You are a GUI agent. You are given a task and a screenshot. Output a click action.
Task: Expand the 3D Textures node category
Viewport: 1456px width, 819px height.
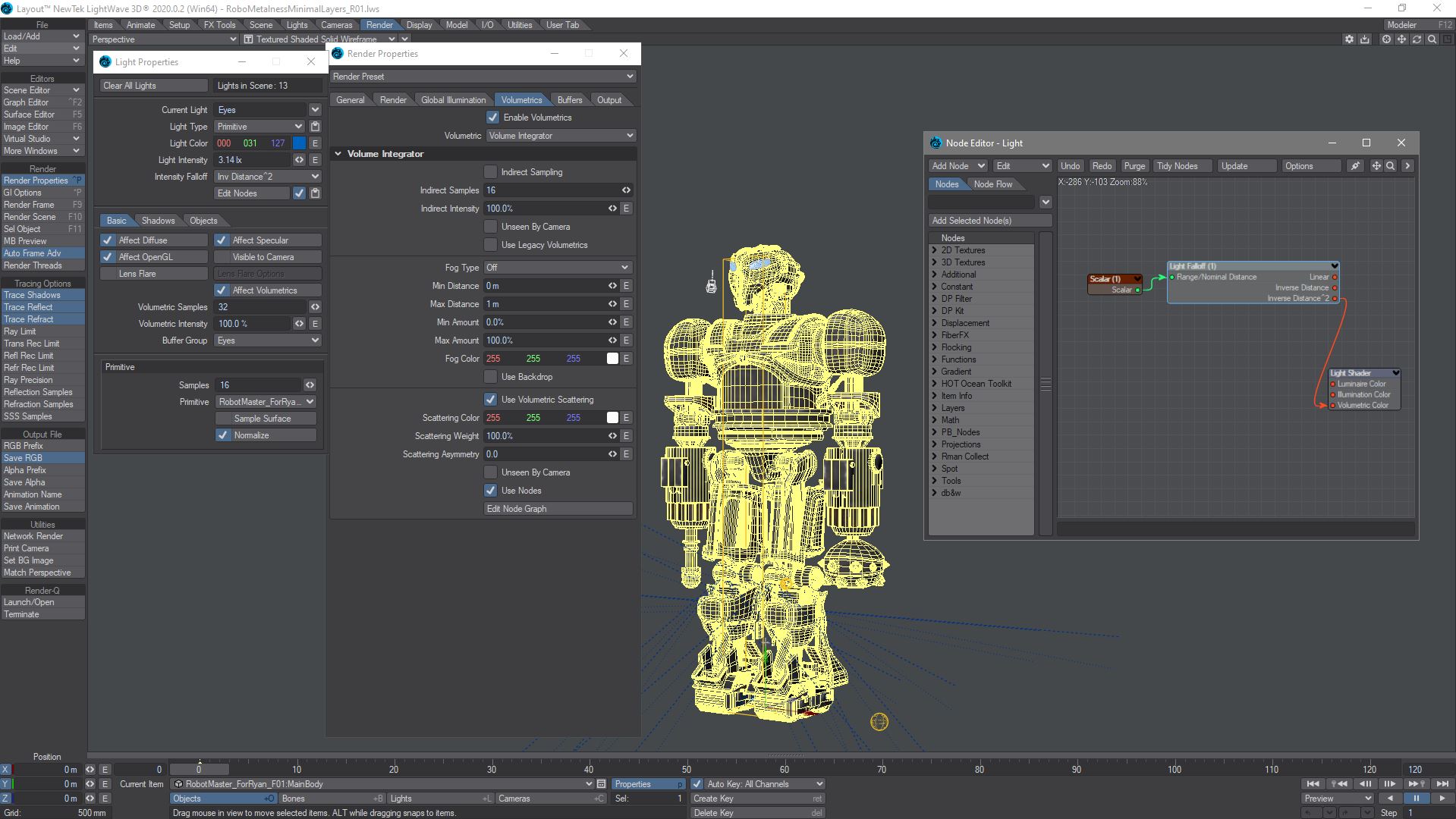click(935, 262)
